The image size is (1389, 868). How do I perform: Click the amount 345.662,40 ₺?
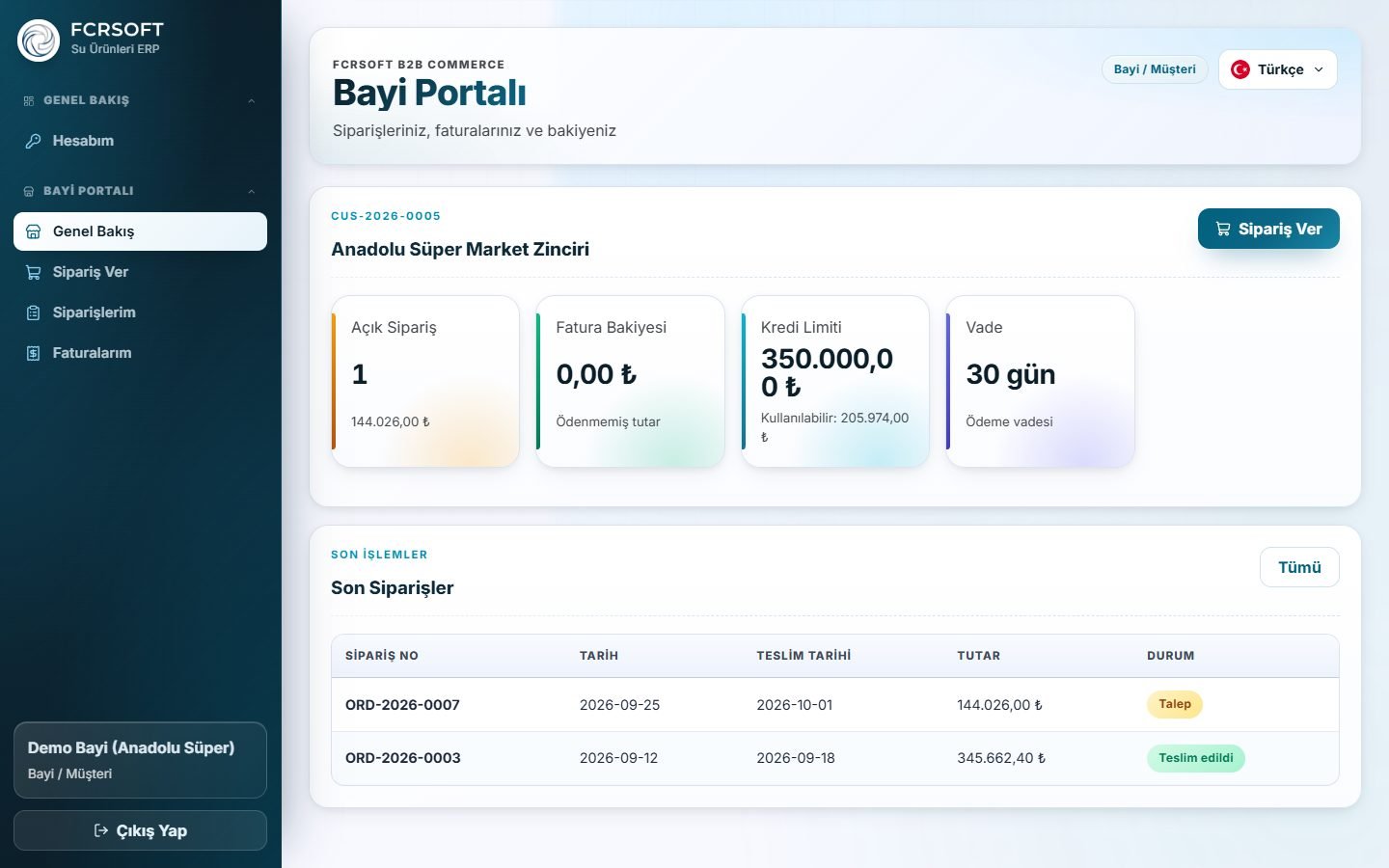[1001, 758]
